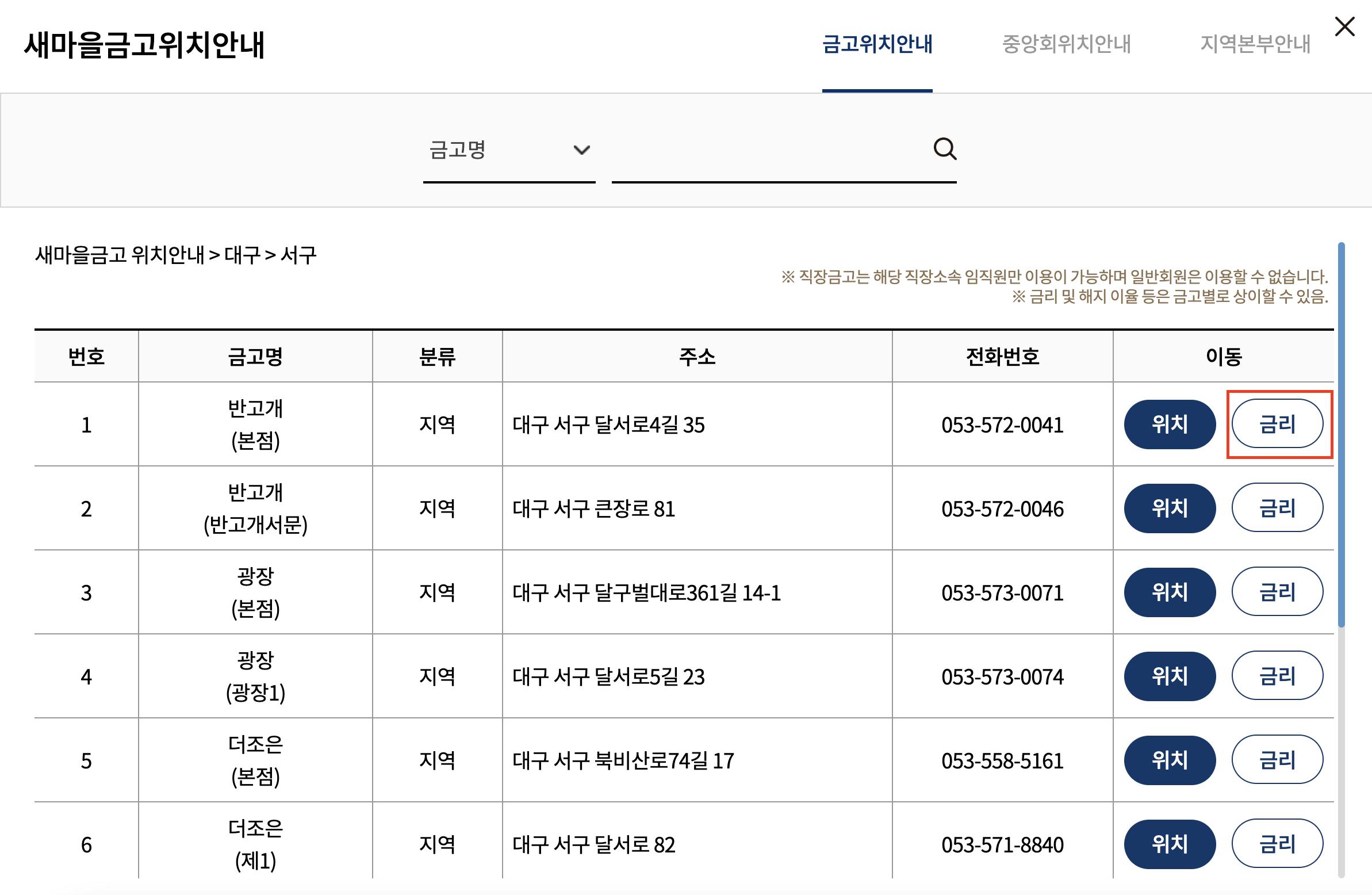Click phone number 053-573-0071
Viewport: 1372px width, 895px height.
tap(1002, 593)
